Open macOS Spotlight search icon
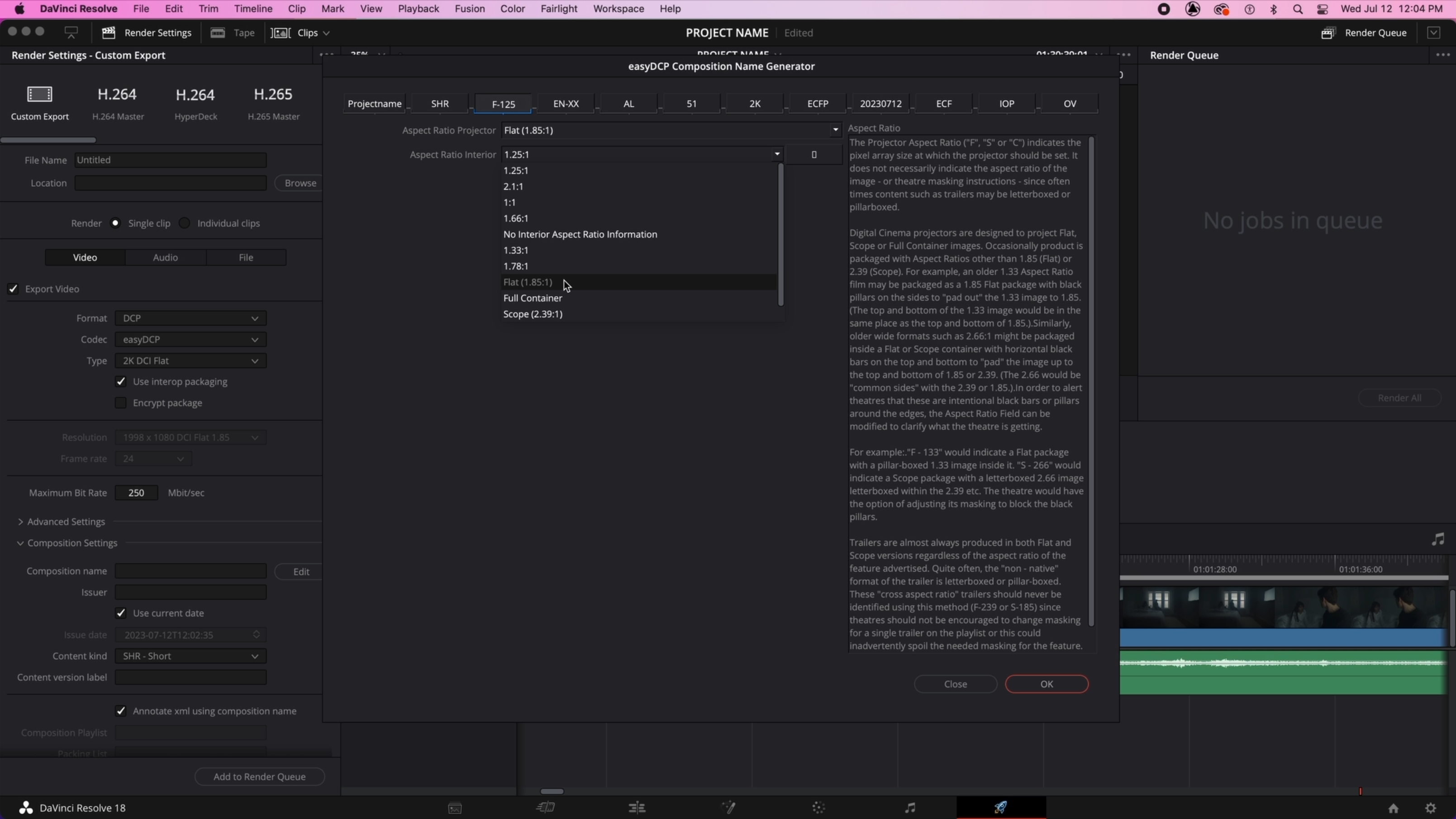The width and height of the screenshot is (1456, 819). (1298, 9)
